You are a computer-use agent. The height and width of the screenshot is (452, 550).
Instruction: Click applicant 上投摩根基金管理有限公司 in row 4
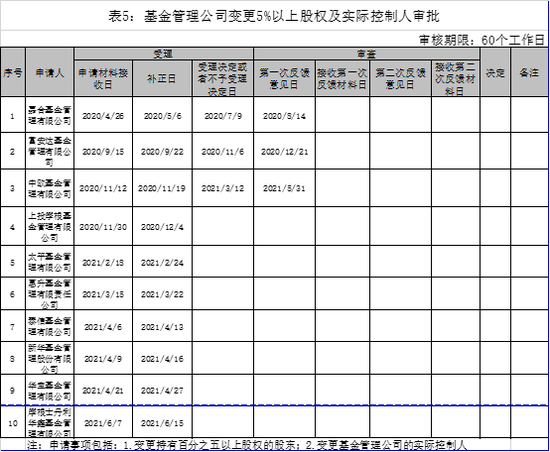(49, 227)
